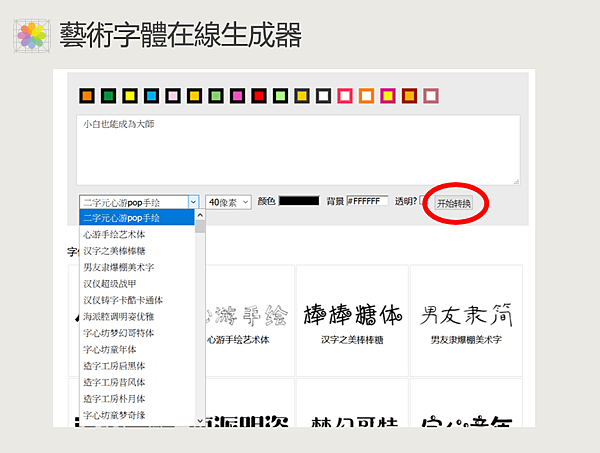Choose 海派腔调明姿优雅 in the dropdown list
Screen dimensions: 600x453
pyautogui.click(x=137, y=316)
